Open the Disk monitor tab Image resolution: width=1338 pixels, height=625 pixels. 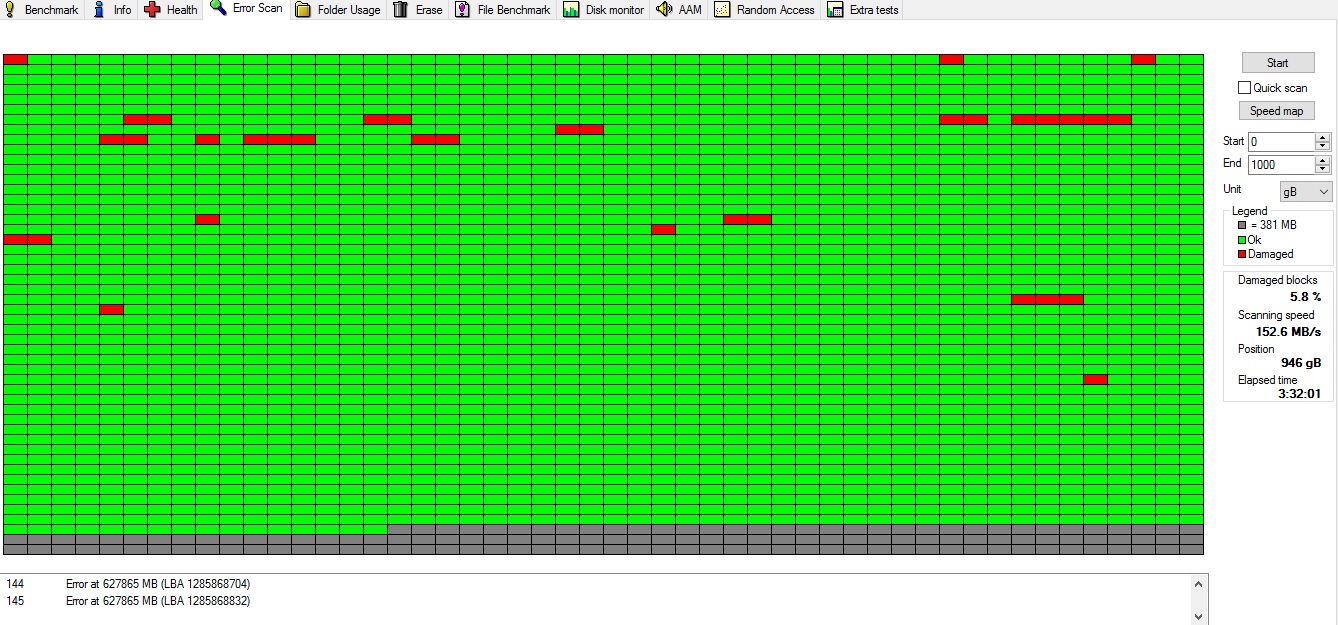(x=604, y=10)
